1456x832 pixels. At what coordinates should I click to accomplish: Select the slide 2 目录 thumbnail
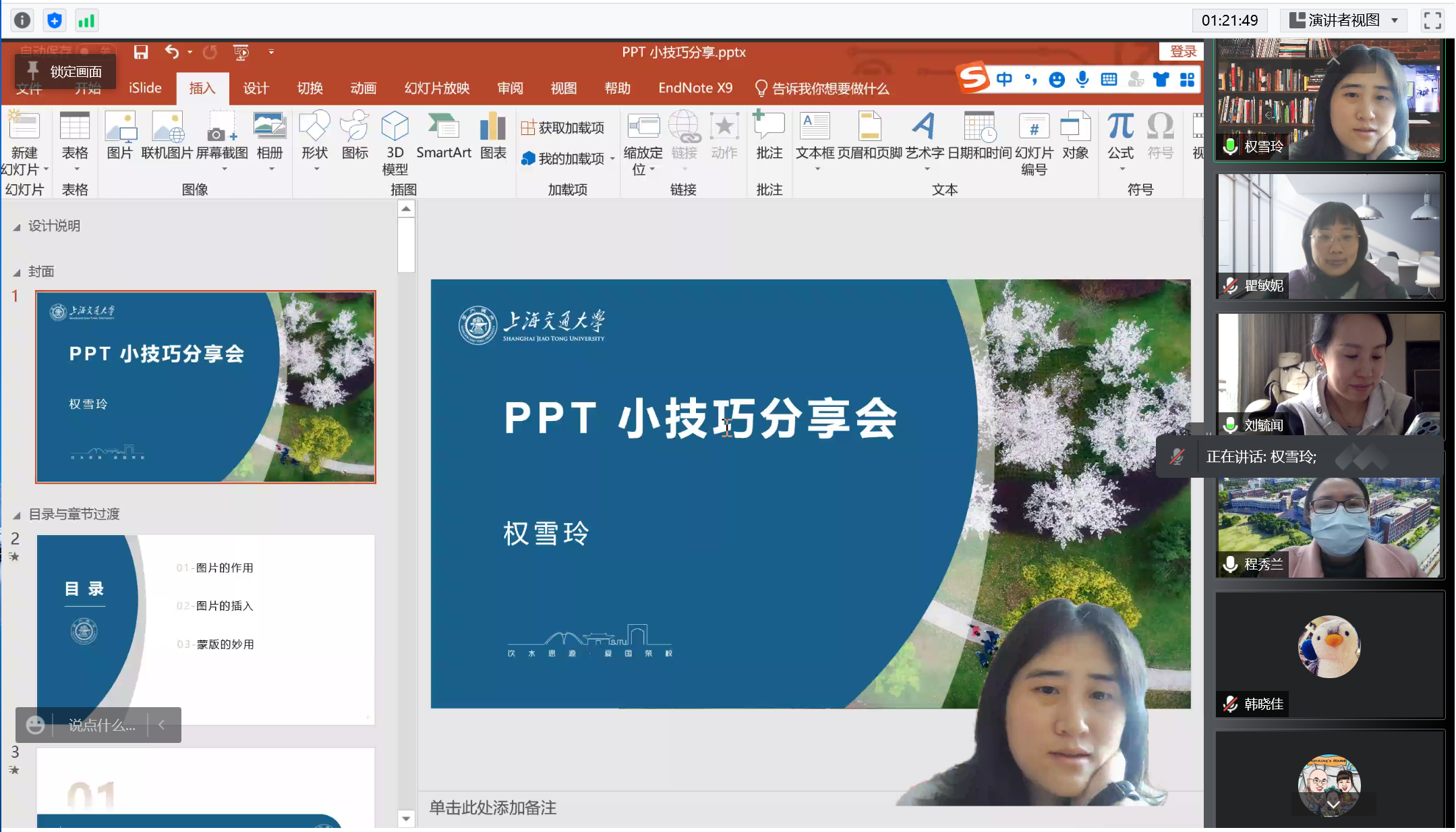[206, 629]
